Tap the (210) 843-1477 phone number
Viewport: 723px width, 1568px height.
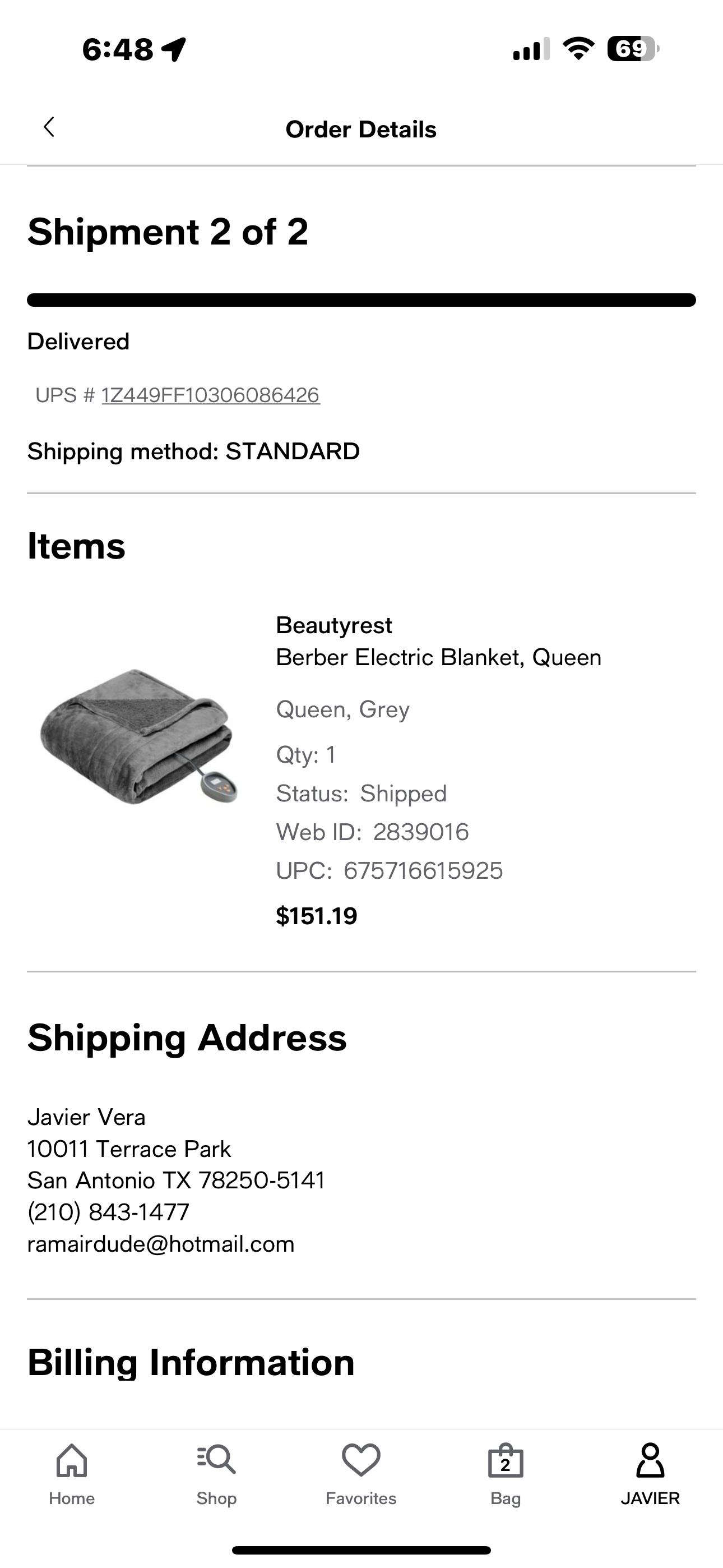click(108, 1212)
